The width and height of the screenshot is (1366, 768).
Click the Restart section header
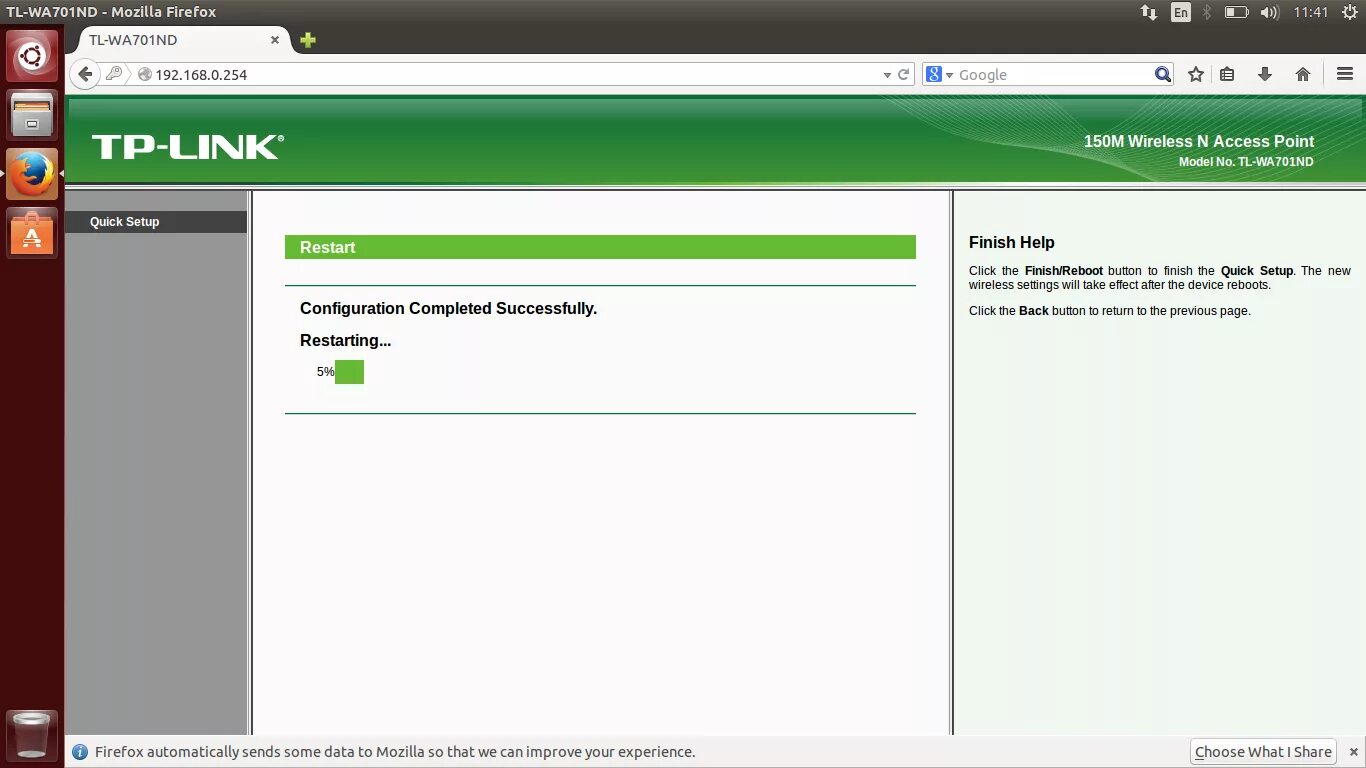point(600,247)
